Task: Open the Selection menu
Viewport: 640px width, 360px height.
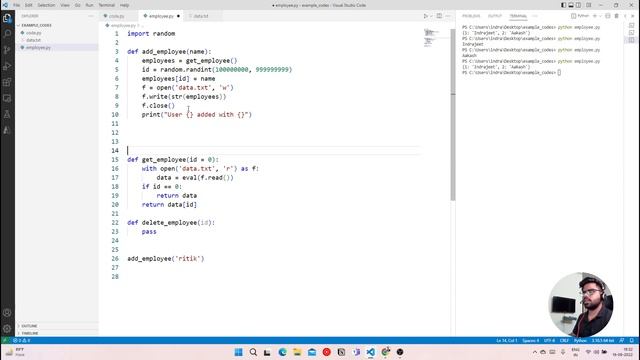Action: pos(46,5)
